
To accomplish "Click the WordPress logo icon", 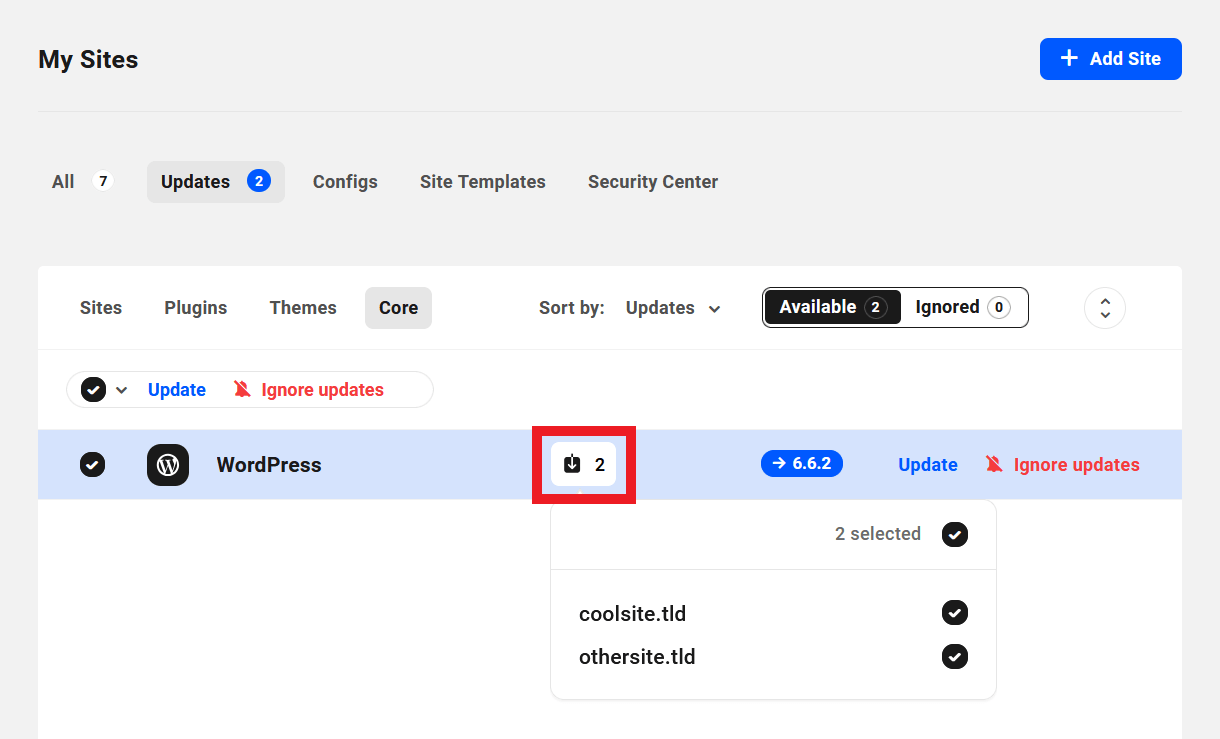I will pyautogui.click(x=168, y=465).
